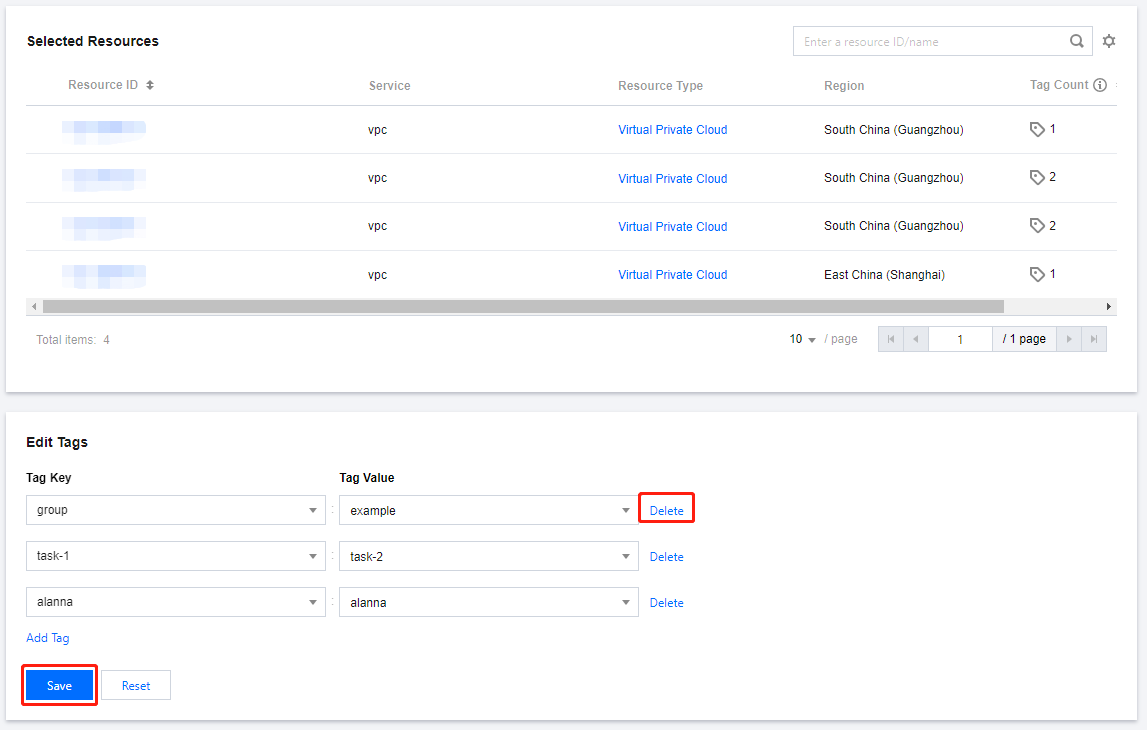The image size is (1147, 730).
Task: Click tag icon in Shanghai resource row
Action: tap(1037, 274)
